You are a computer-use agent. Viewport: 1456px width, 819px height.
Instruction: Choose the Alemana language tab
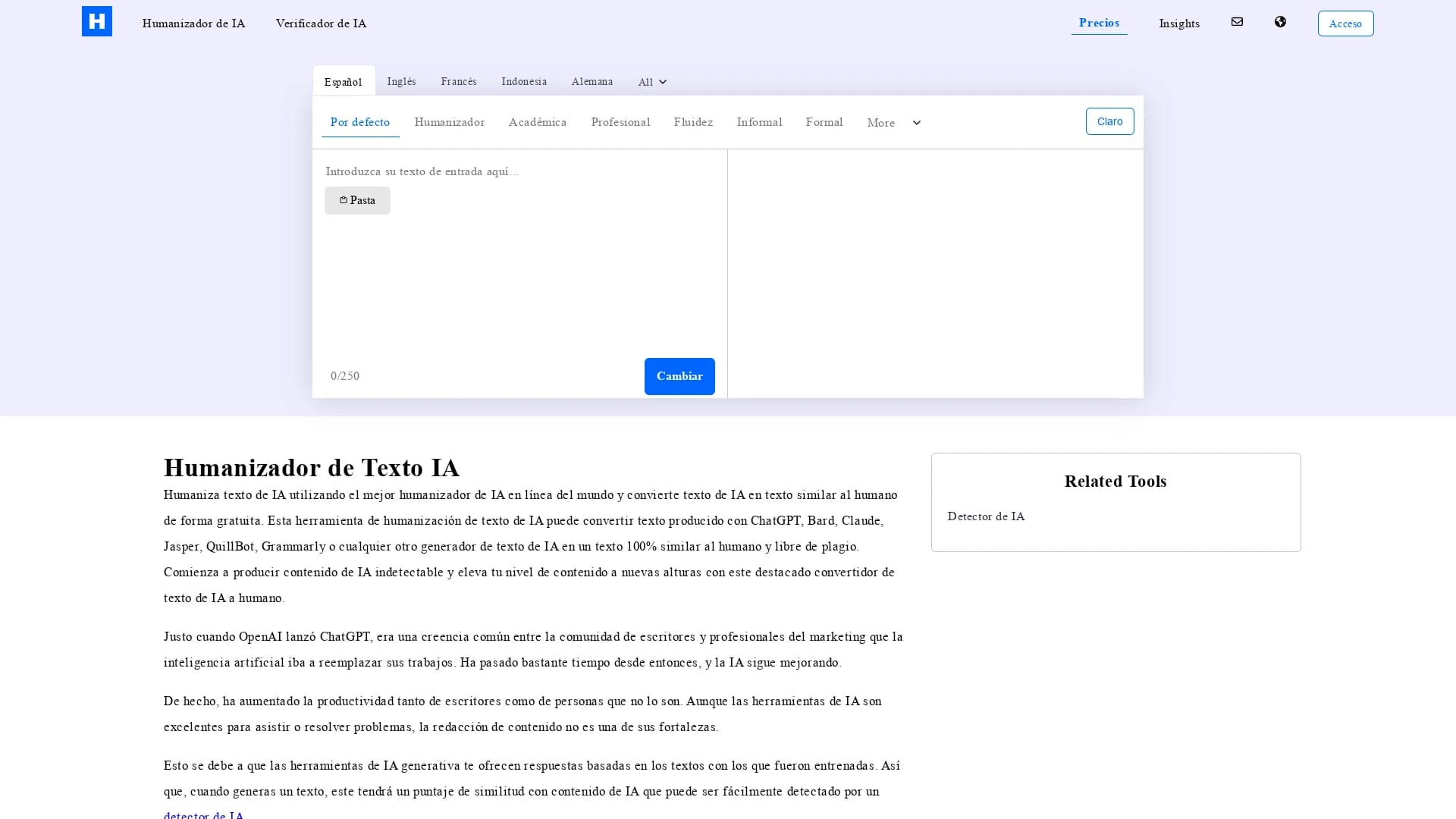coord(591,81)
